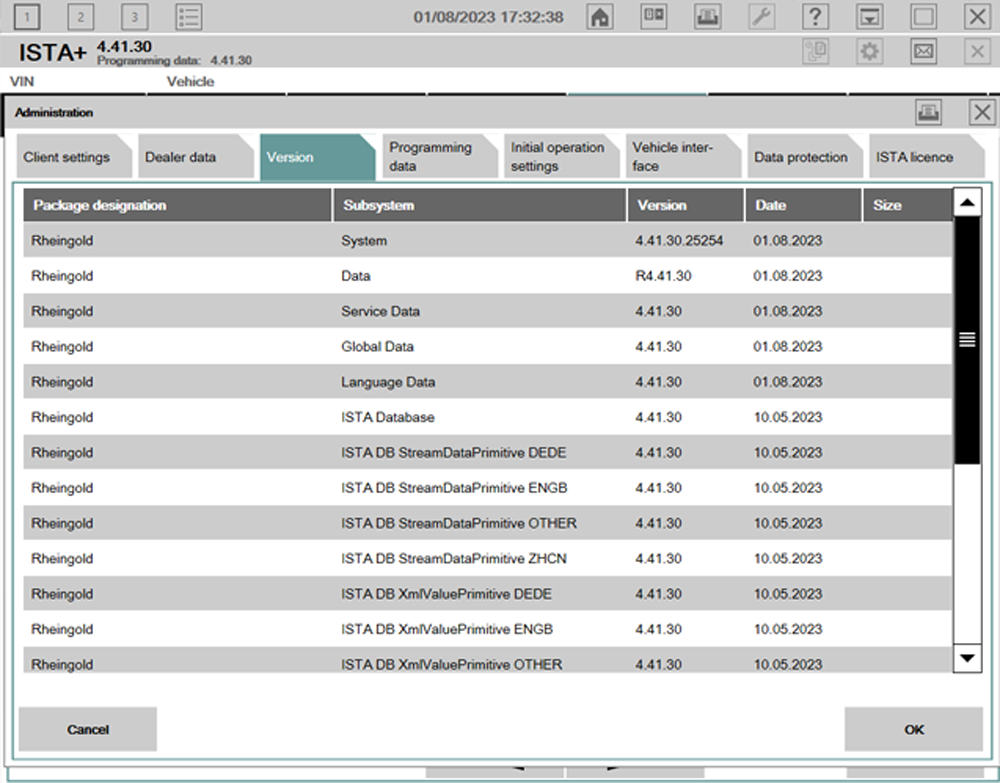This screenshot has width=1000, height=783.
Task: Select XmlValuePrimitive OTHER row
Action: coord(488,662)
